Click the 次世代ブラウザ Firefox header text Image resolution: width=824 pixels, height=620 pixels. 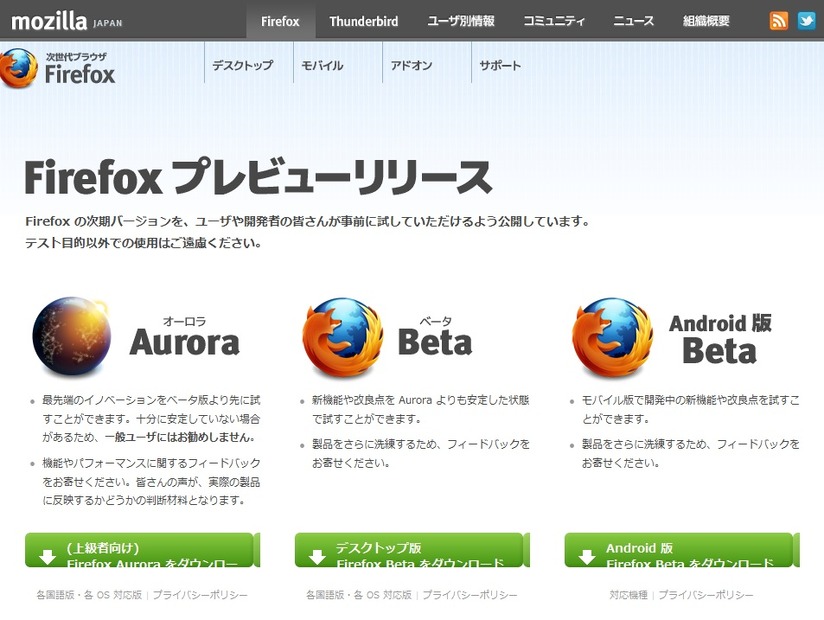pos(80,69)
